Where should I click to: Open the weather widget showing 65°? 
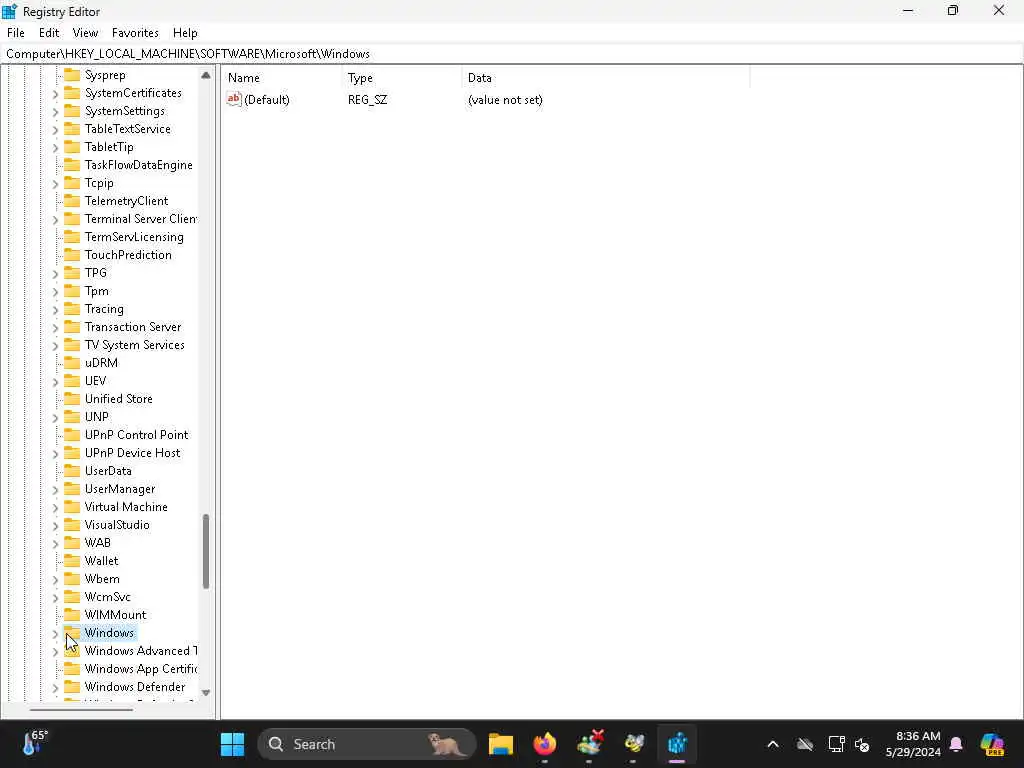[x=35, y=744]
